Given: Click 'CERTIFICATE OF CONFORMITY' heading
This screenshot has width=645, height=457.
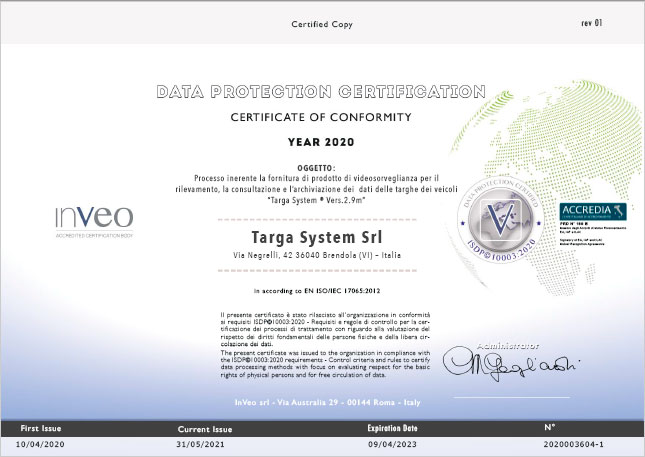Looking at the screenshot, I should pos(321,117).
